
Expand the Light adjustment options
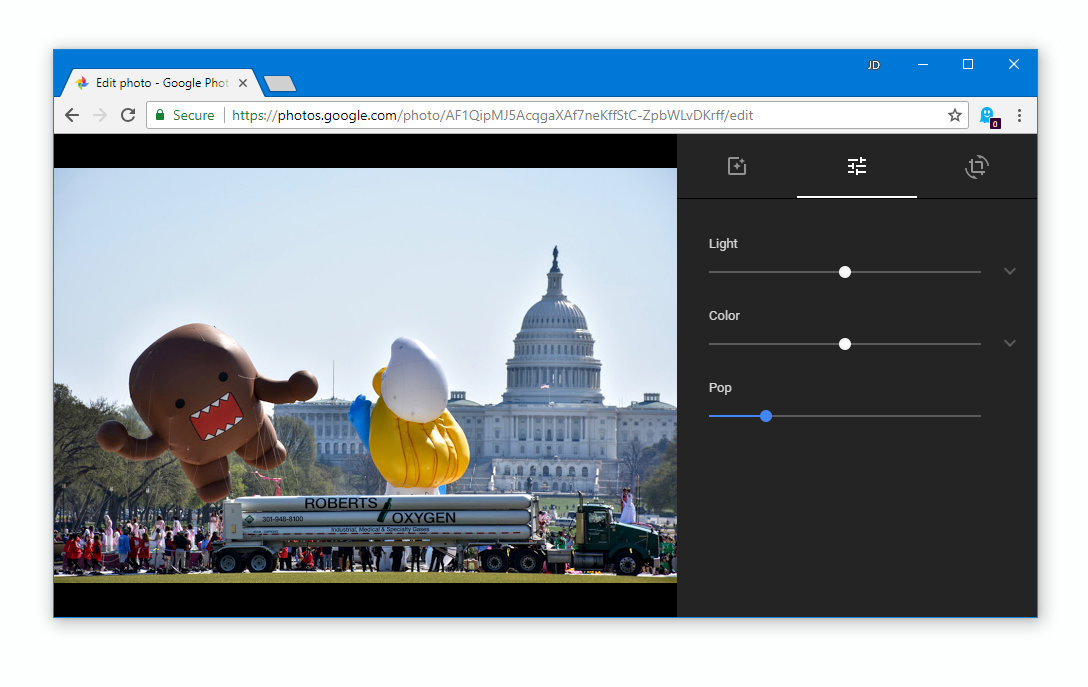point(1010,271)
